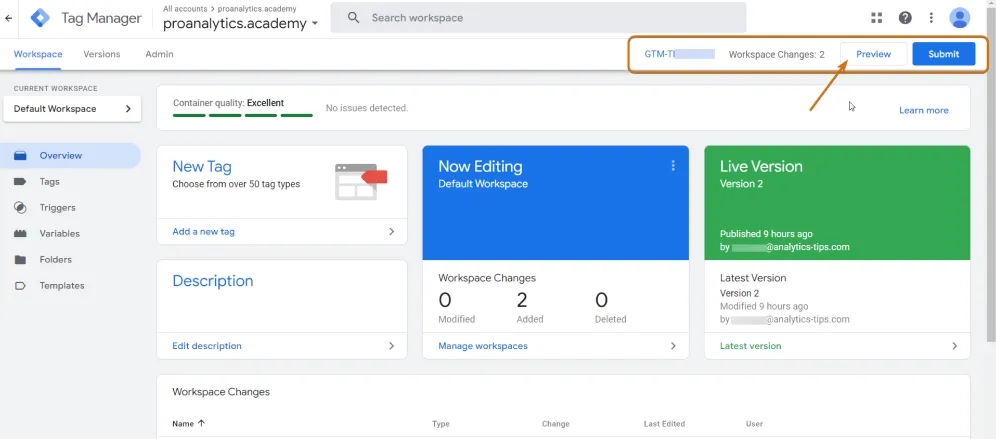This screenshot has width=996, height=439.
Task: Click chevron next to Add a new tag
Action: pos(391,232)
